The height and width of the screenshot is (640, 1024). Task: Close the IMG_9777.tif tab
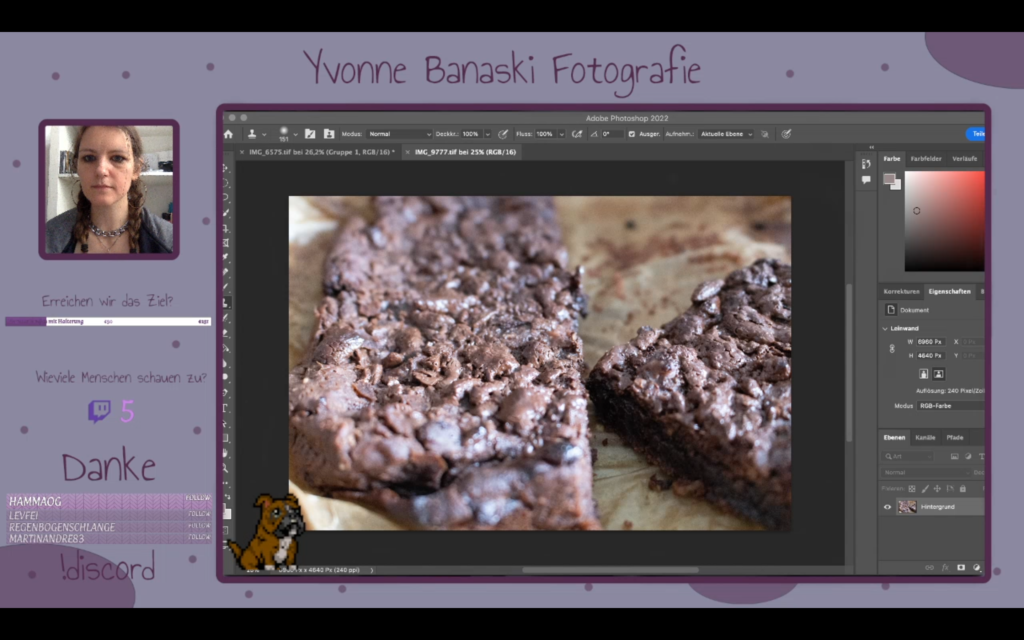pyautogui.click(x=408, y=152)
